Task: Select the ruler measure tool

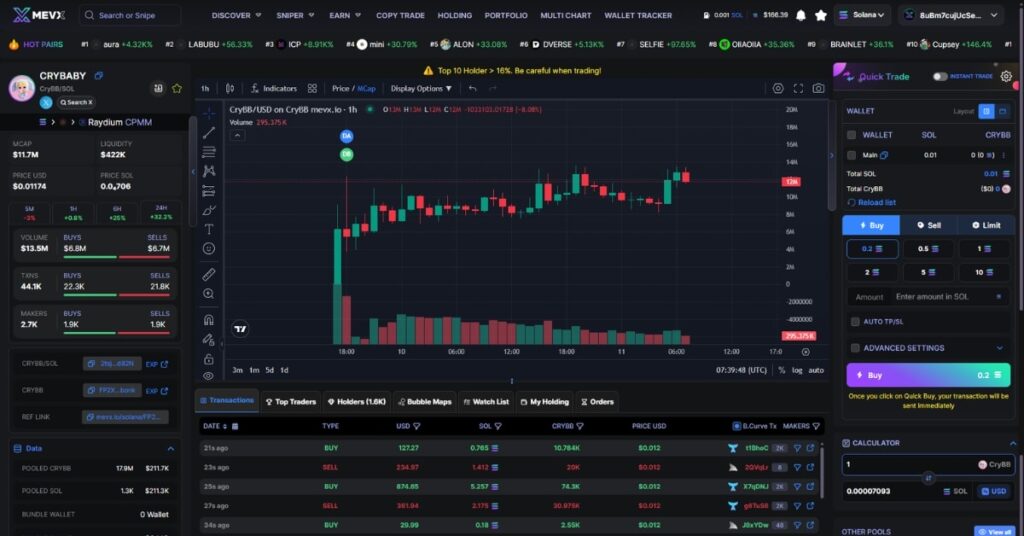Action: tap(208, 275)
